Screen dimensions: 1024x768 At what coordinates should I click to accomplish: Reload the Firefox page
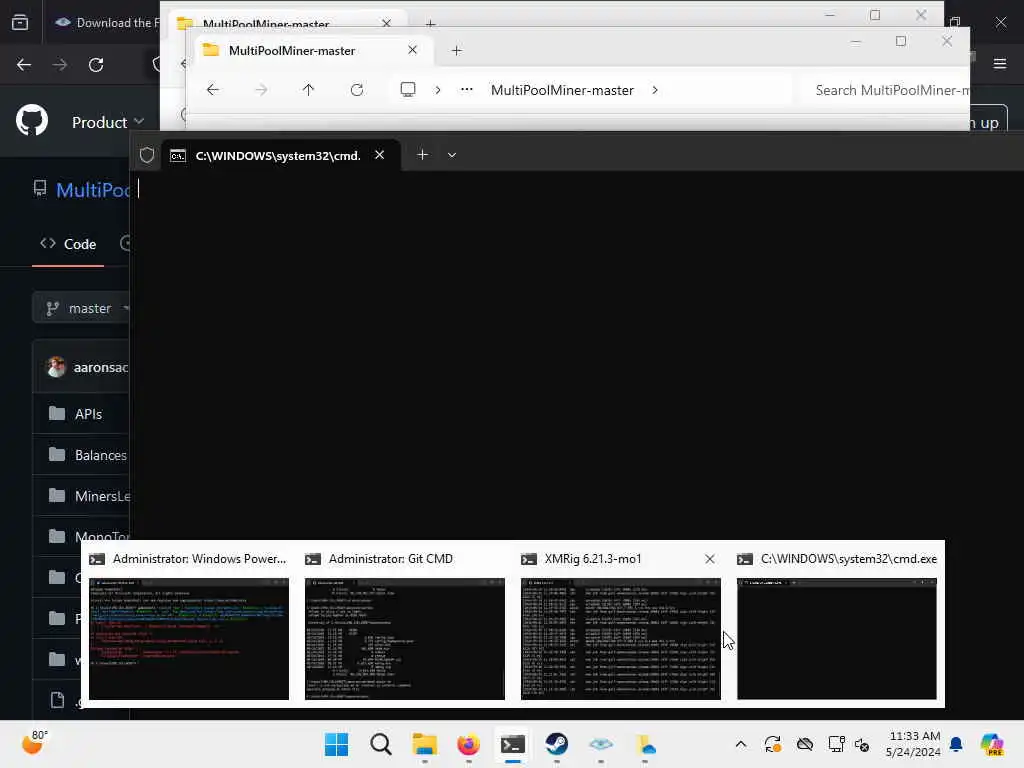[96, 65]
